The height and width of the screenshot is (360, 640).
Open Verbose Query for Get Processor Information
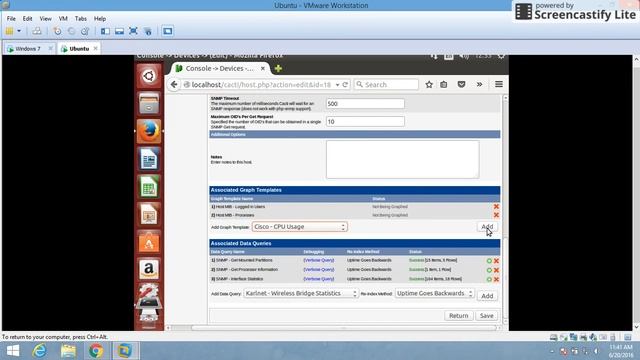[319, 269]
